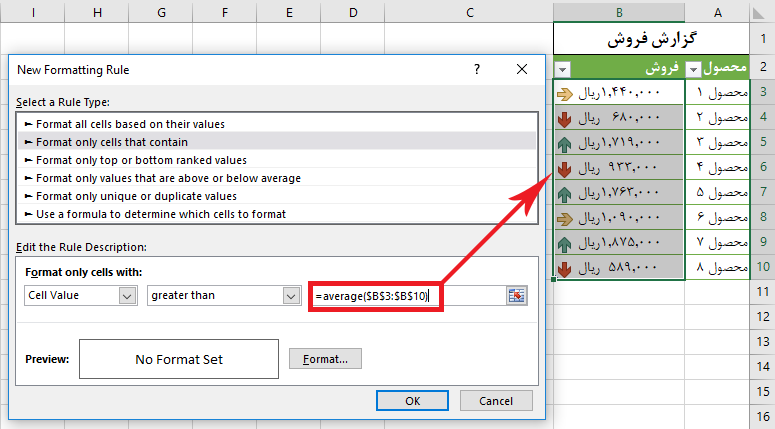Click cell محصول ۴
This screenshot has height=429, width=775.
click(717, 167)
